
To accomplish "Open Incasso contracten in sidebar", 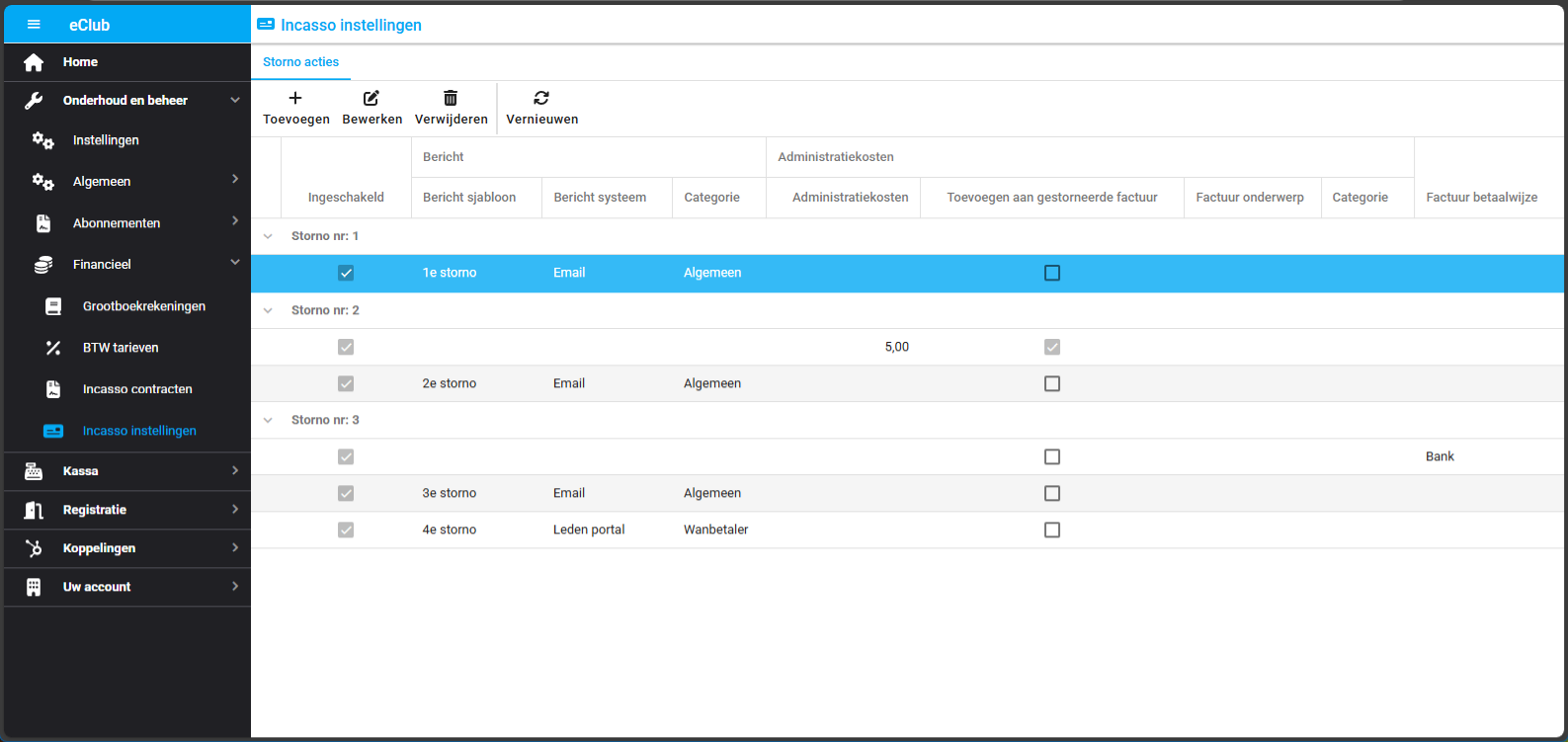I will click(x=137, y=389).
